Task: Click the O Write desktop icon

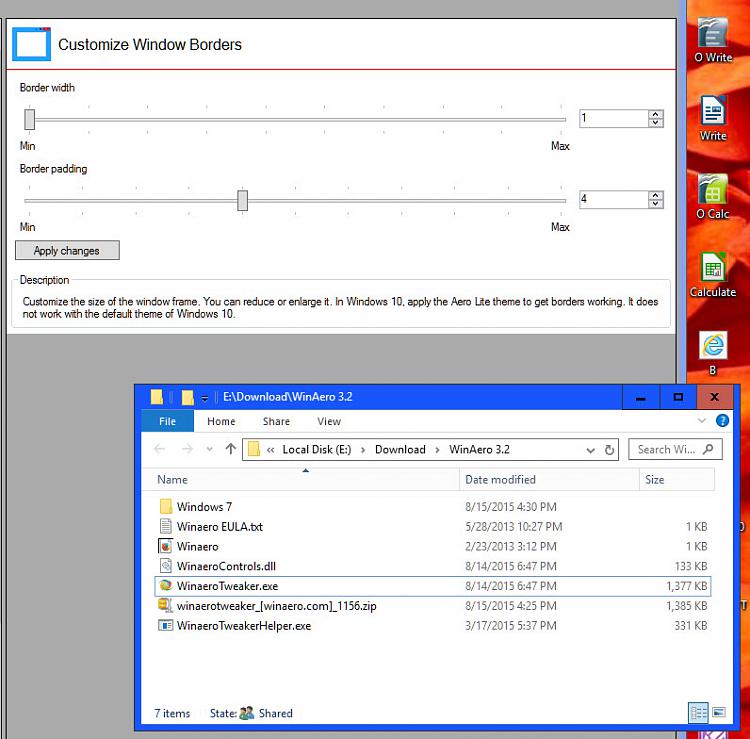Action: pos(713,40)
